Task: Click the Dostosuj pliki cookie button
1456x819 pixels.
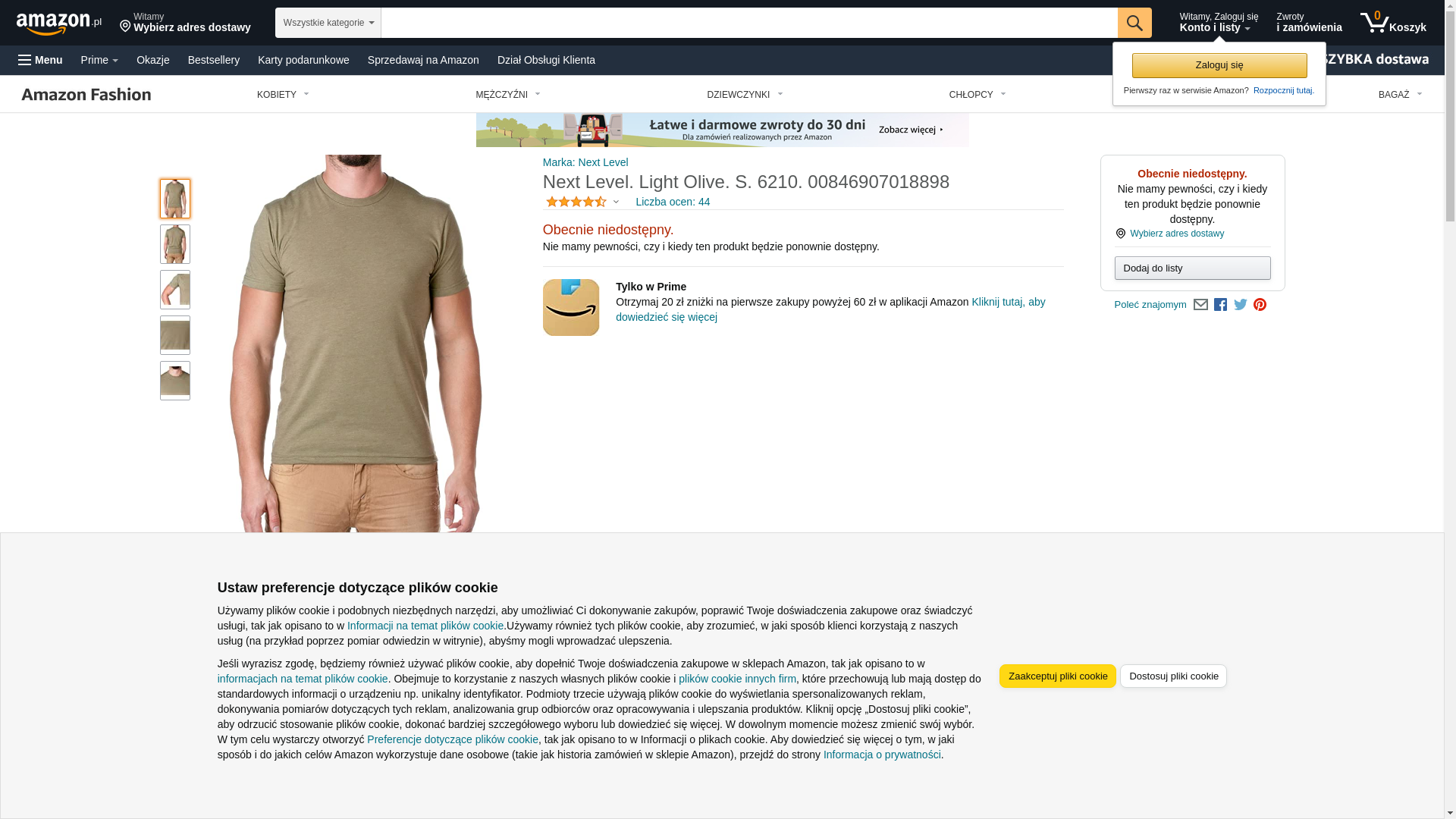Action: (x=1173, y=676)
